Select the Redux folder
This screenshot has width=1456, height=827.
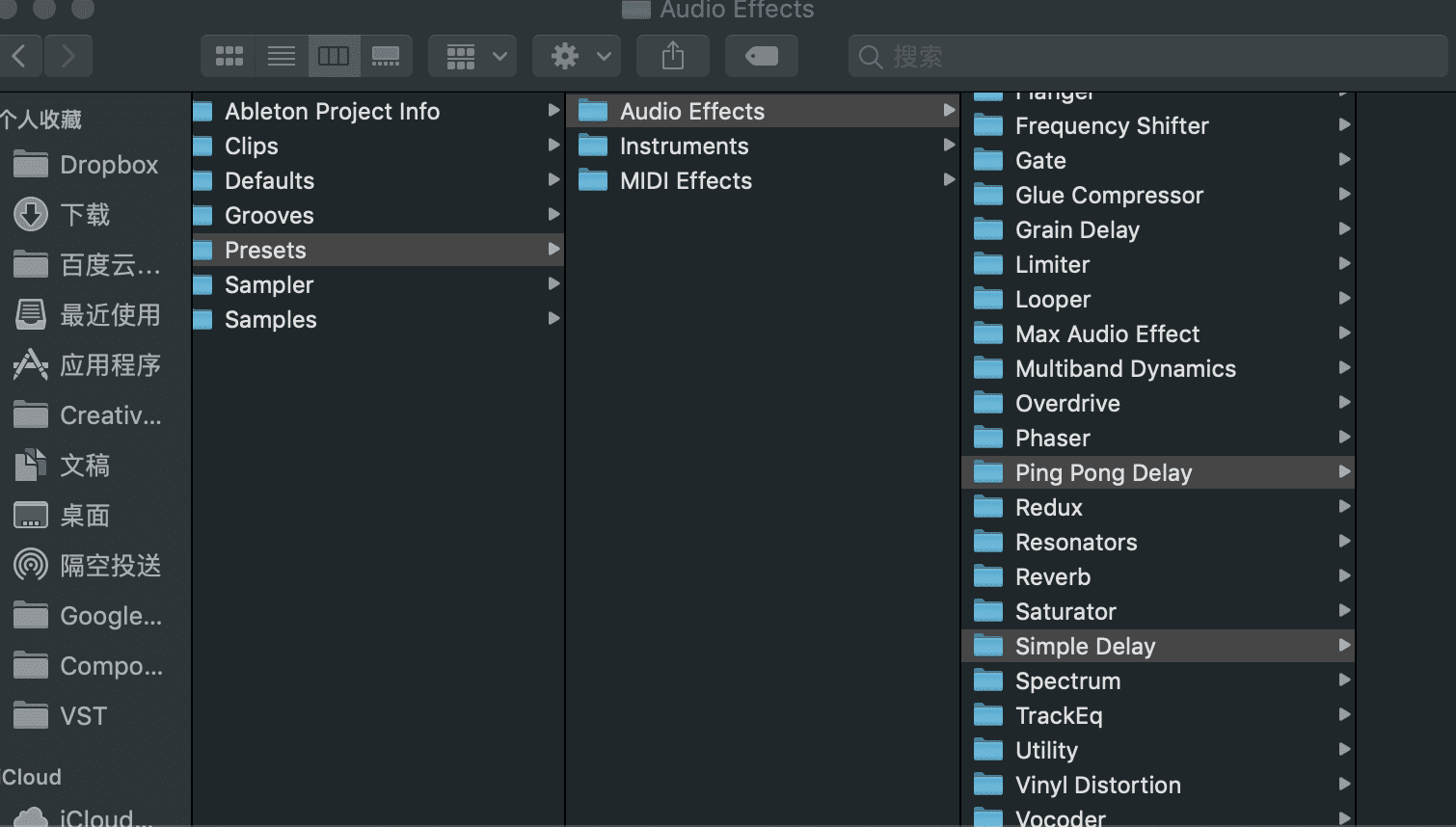(1159, 507)
